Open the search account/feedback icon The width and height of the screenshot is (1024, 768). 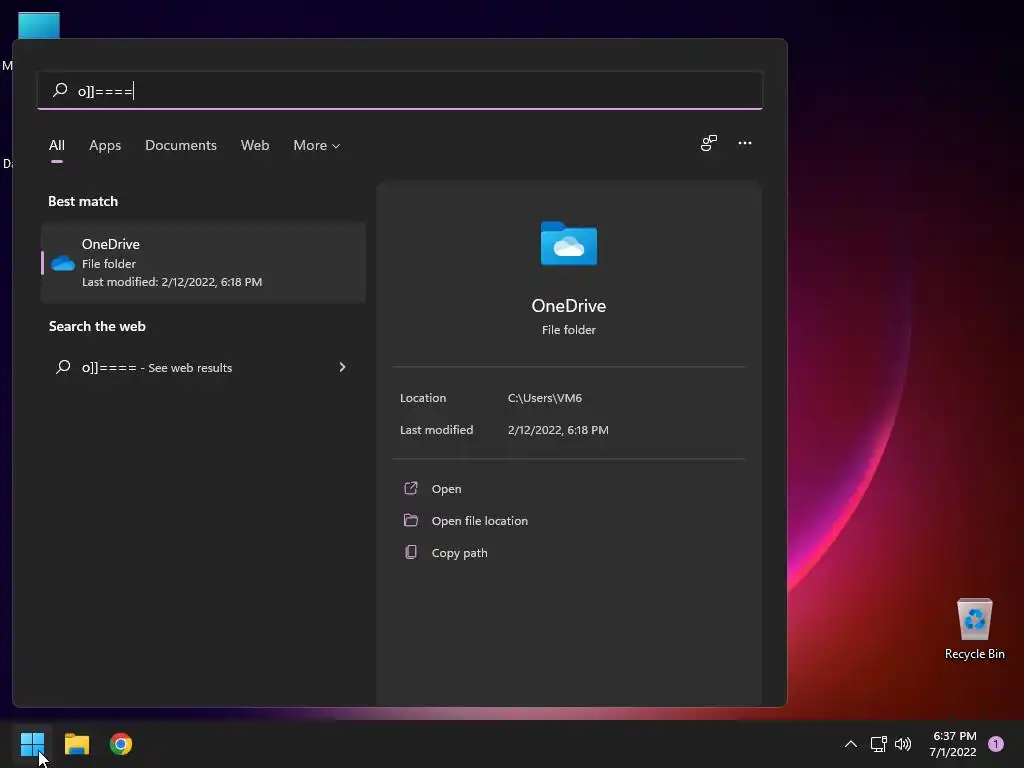pyautogui.click(x=709, y=143)
